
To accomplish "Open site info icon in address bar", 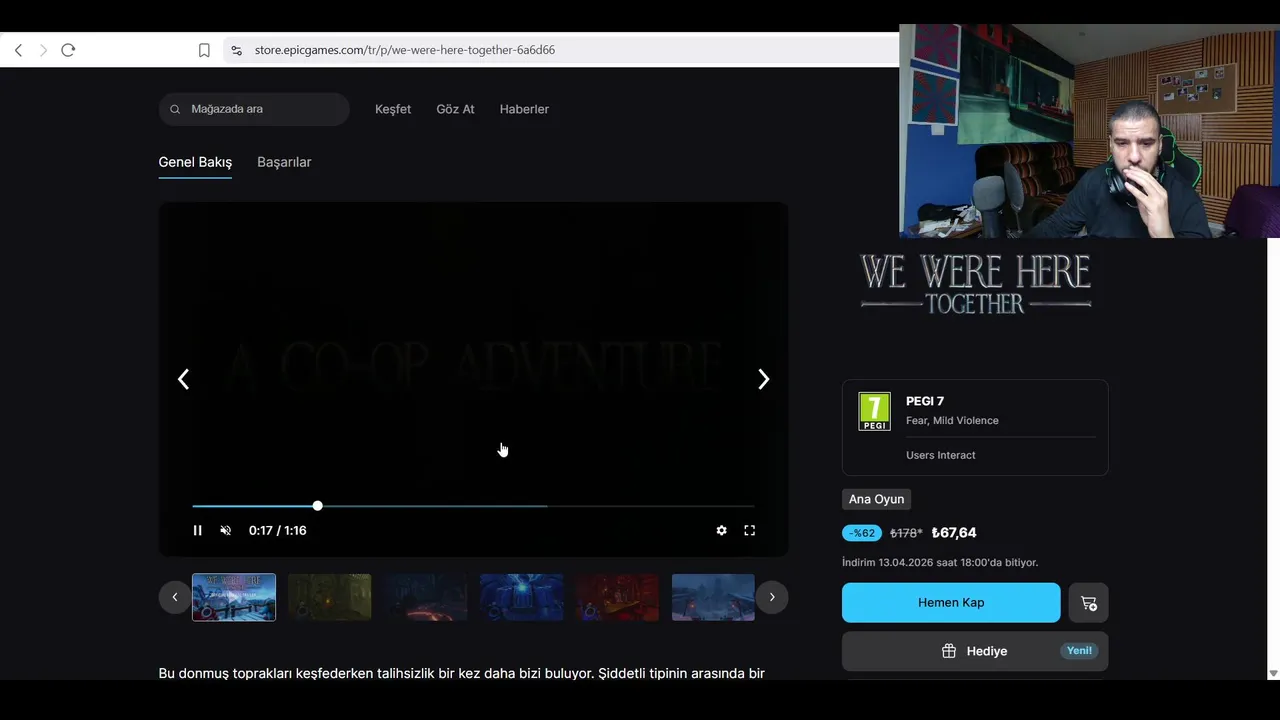I will (x=236, y=50).
